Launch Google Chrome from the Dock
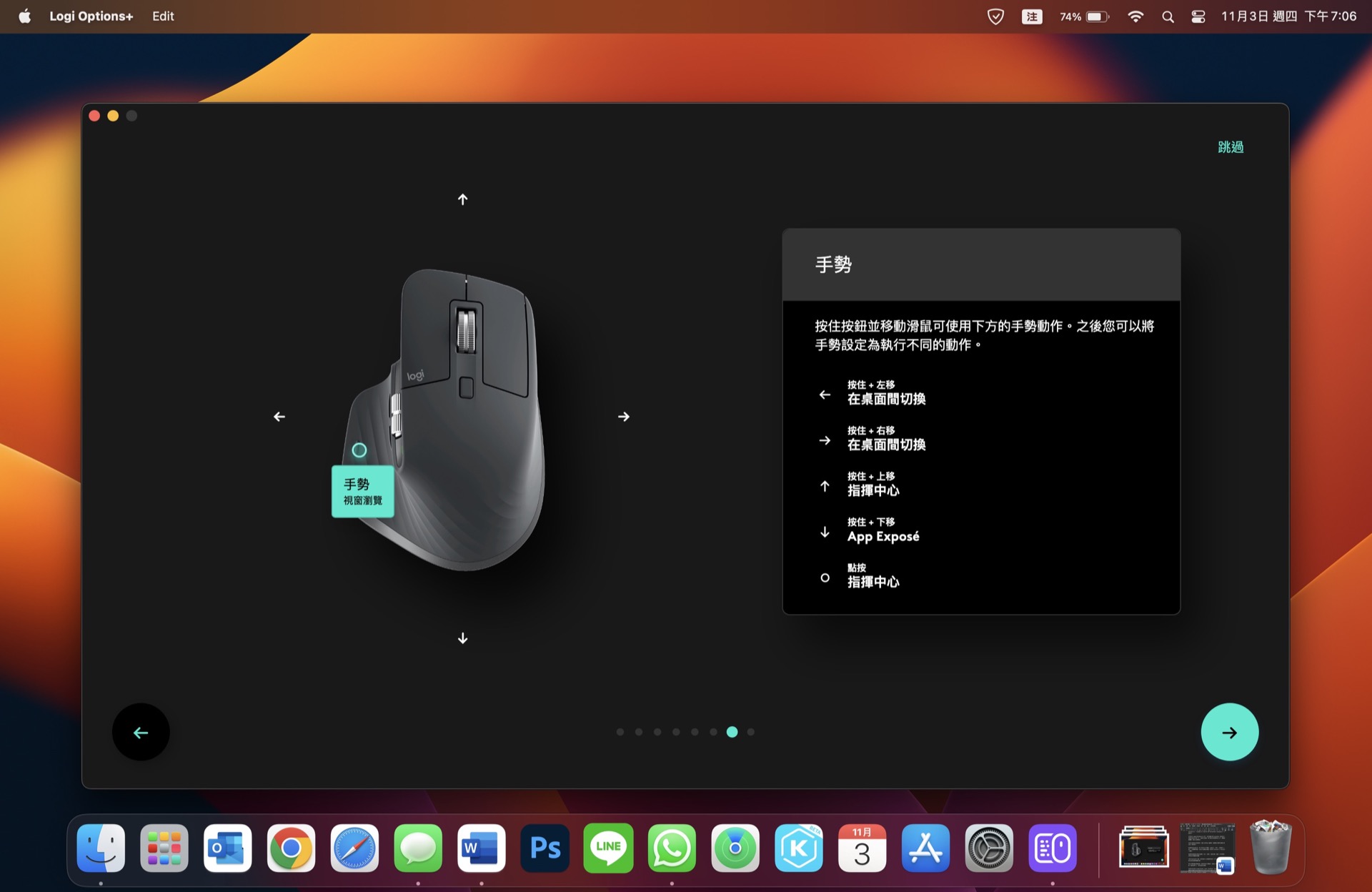1372x892 pixels. click(x=291, y=848)
